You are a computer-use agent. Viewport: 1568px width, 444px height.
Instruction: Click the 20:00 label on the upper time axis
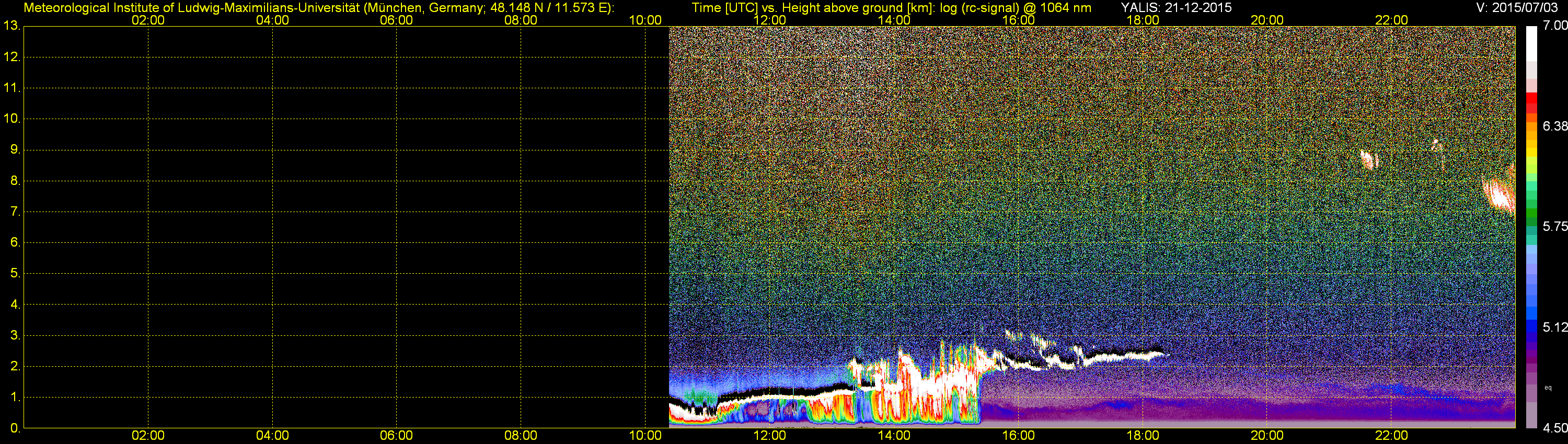1267,20
